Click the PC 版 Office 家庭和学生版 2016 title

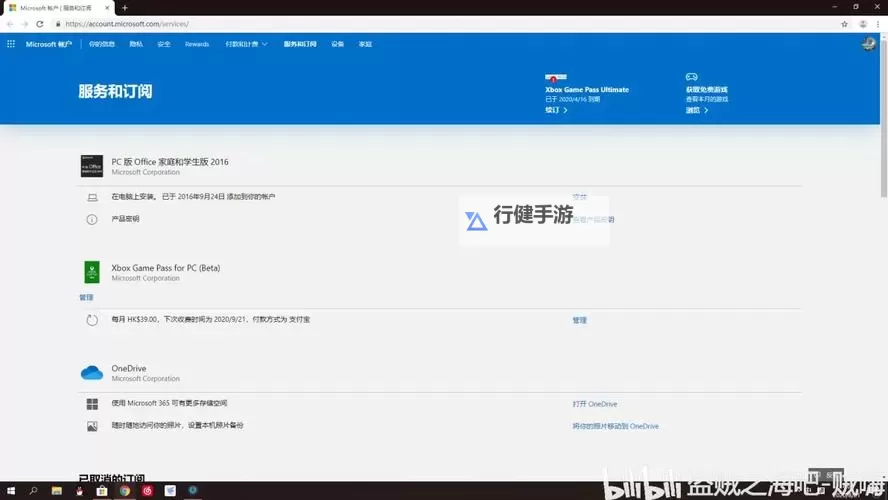point(170,162)
